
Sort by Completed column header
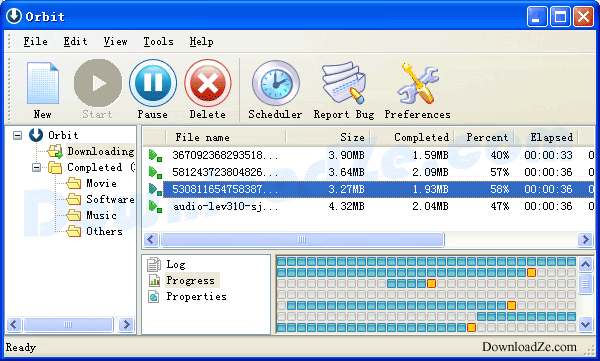(412, 137)
